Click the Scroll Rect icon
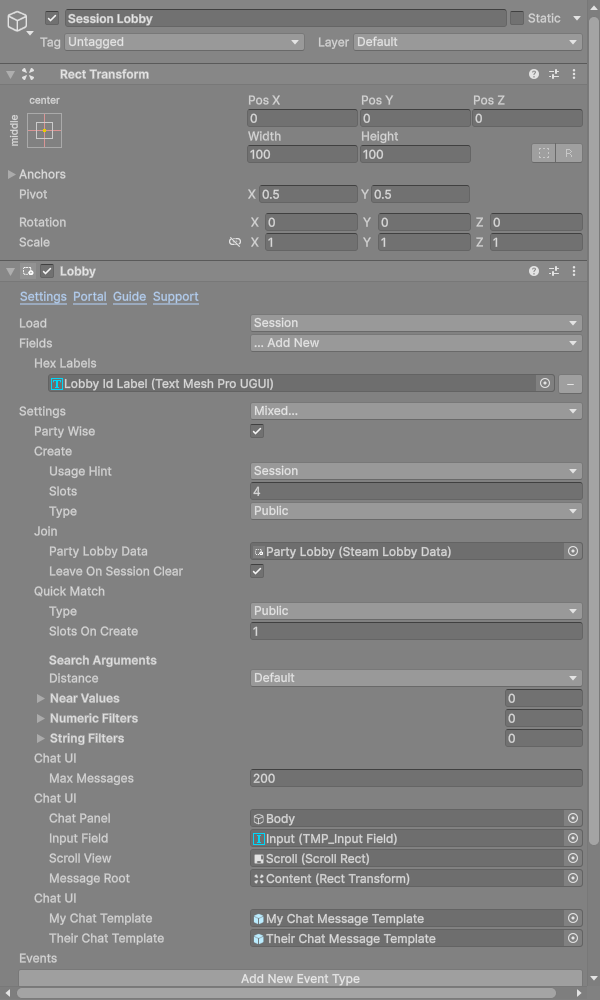600x1000 pixels. [259, 858]
